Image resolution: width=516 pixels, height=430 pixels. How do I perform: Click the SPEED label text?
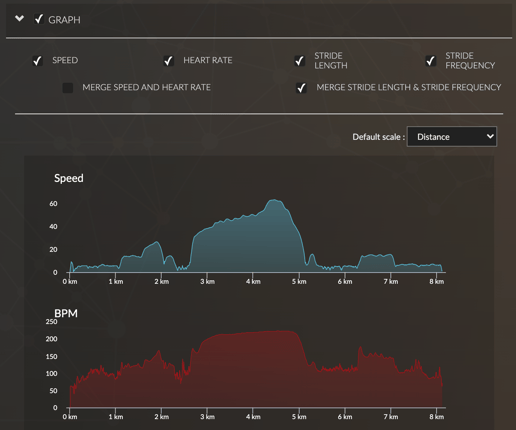(65, 60)
